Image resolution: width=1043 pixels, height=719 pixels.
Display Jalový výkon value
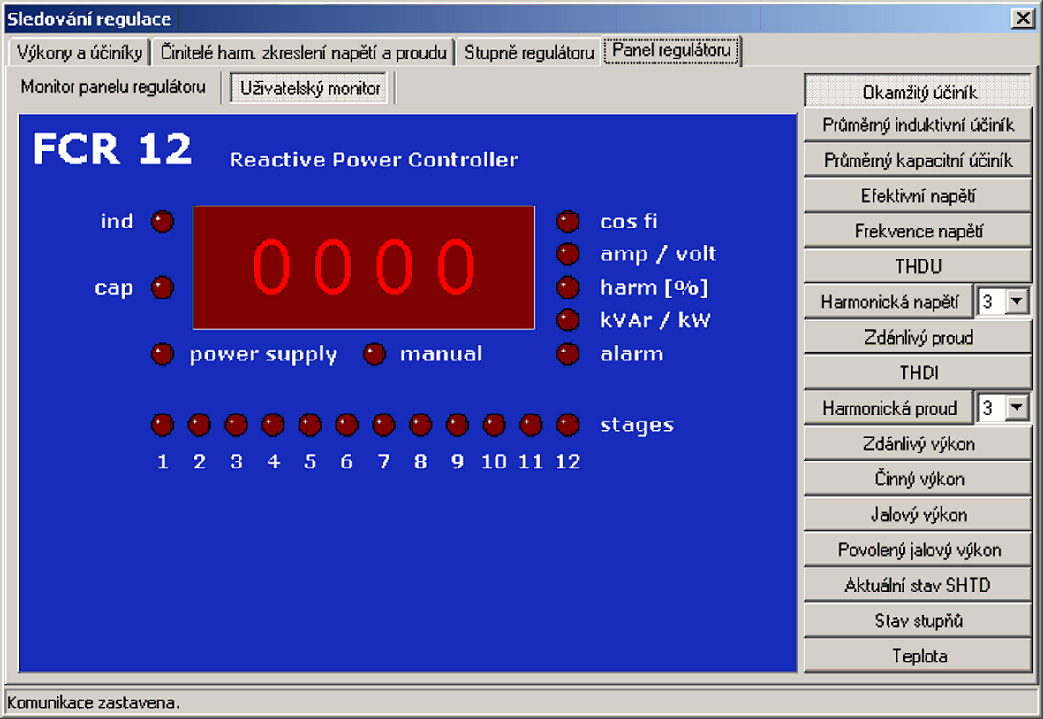tap(919, 514)
